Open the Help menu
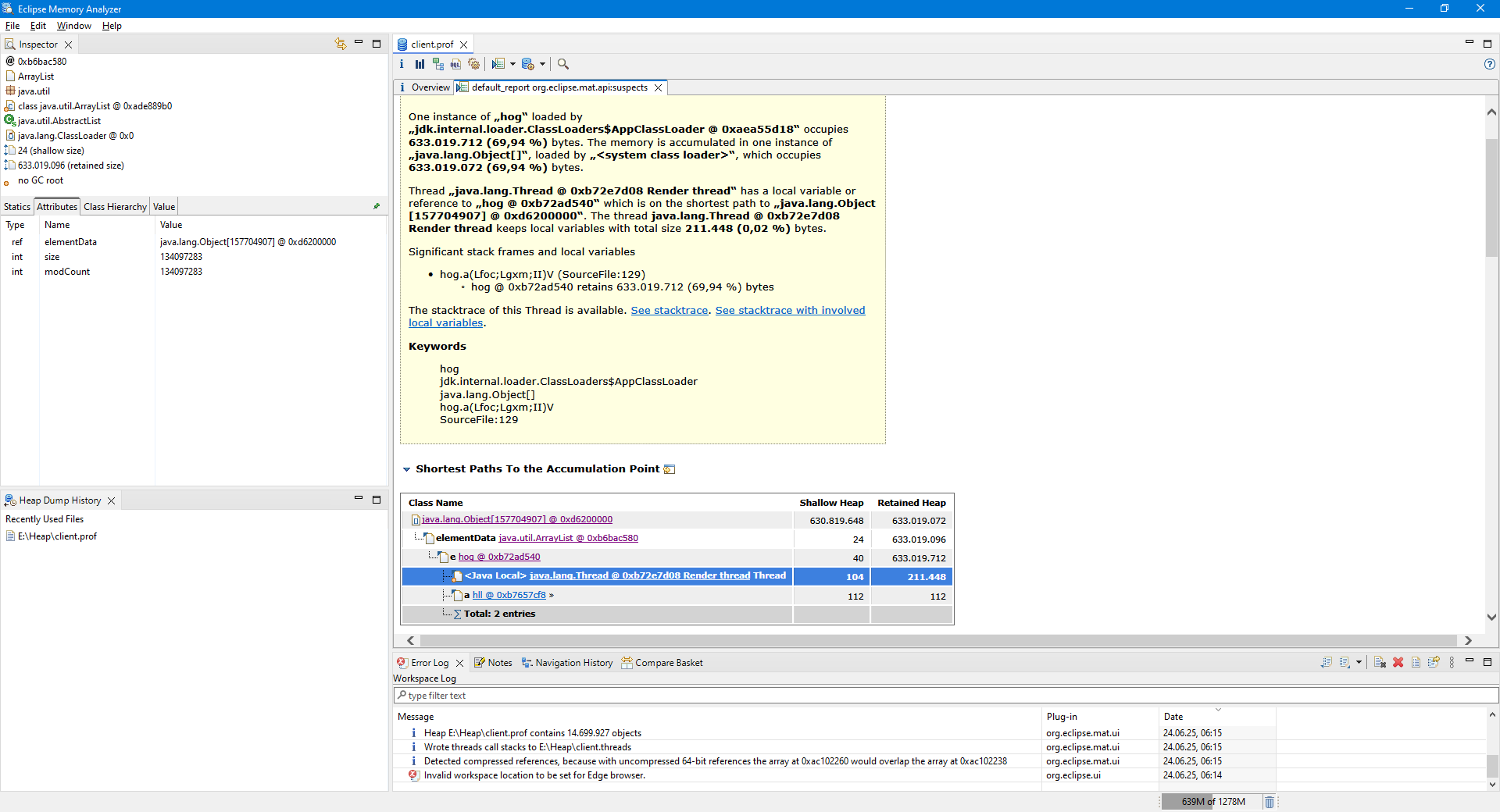1500x812 pixels. [x=112, y=26]
